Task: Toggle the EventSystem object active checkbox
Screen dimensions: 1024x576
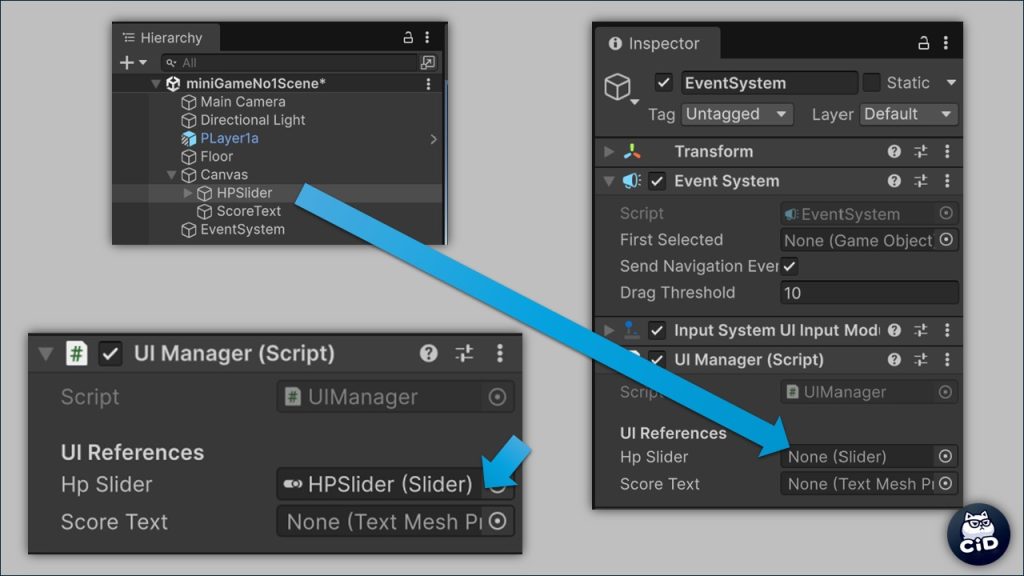Action: (663, 83)
